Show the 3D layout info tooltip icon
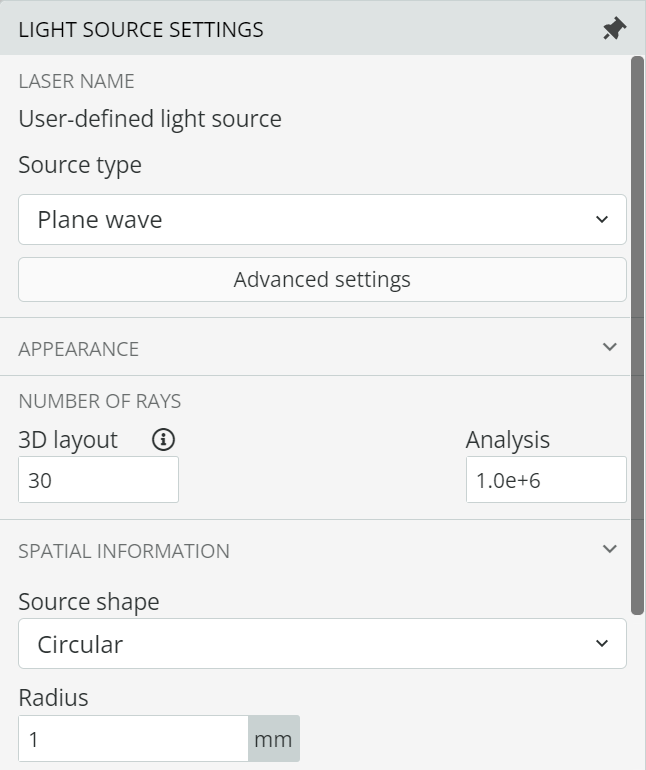This screenshot has height=770, width=646. click(x=164, y=440)
